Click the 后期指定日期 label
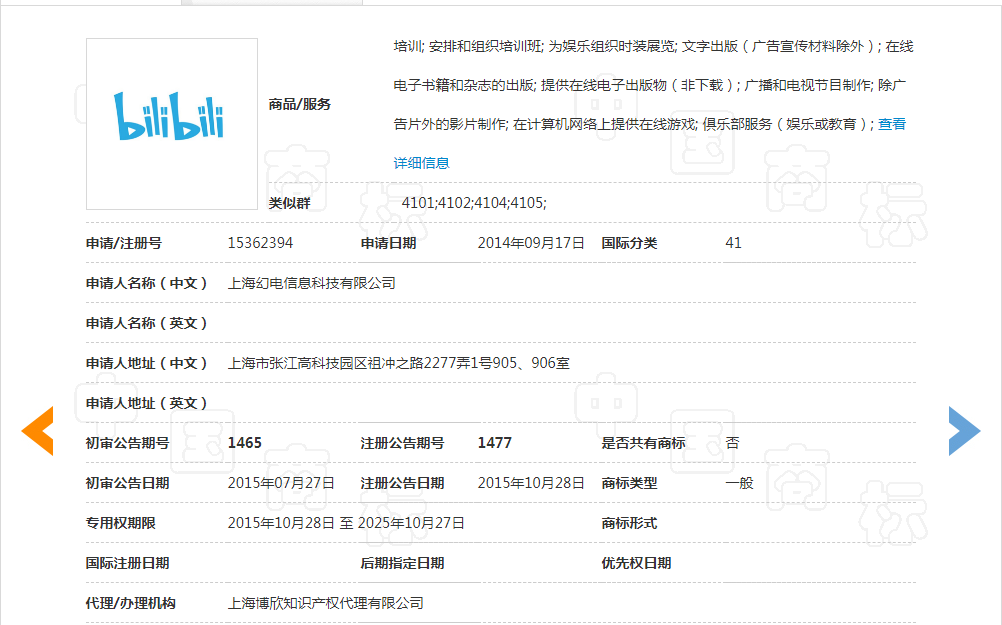Screen dimensions: 1002x625 402,563
